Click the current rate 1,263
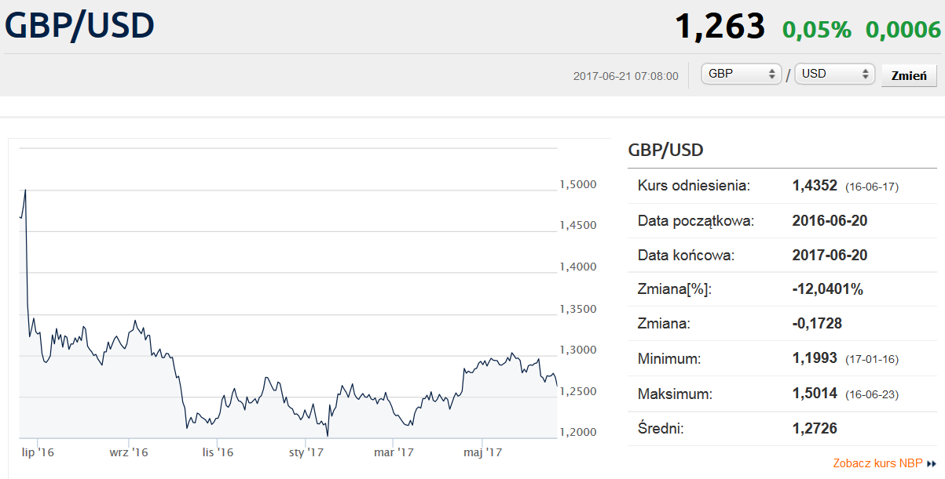The height and width of the screenshot is (479, 945). click(x=720, y=27)
